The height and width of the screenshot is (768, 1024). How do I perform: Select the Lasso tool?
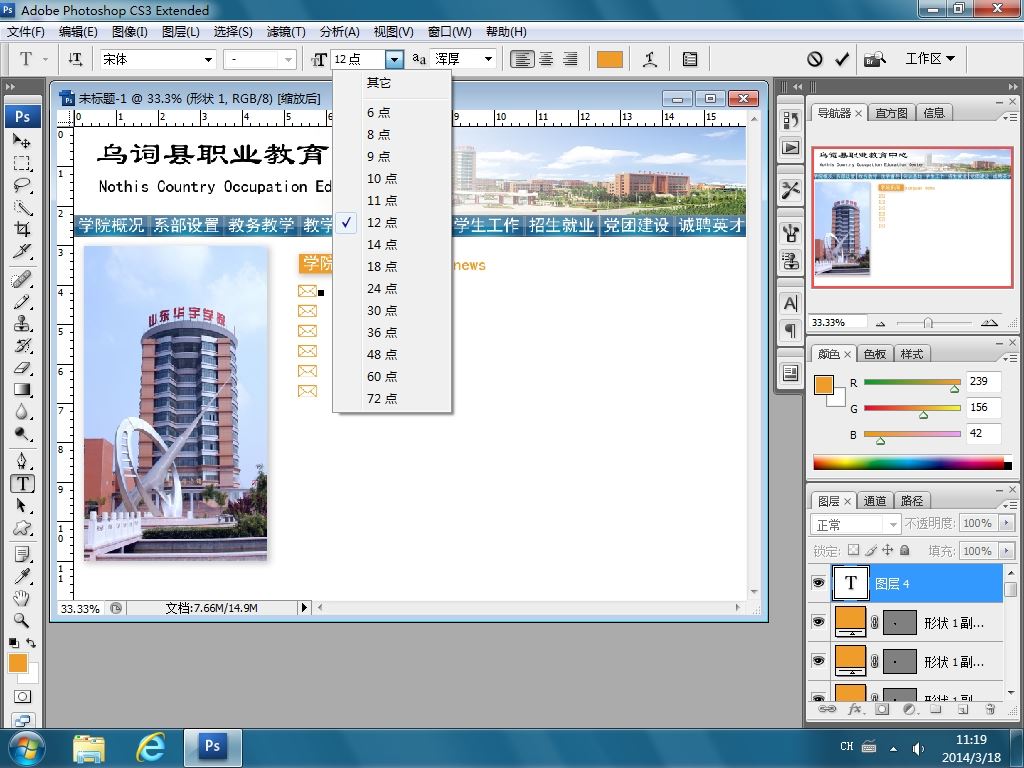[x=22, y=185]
